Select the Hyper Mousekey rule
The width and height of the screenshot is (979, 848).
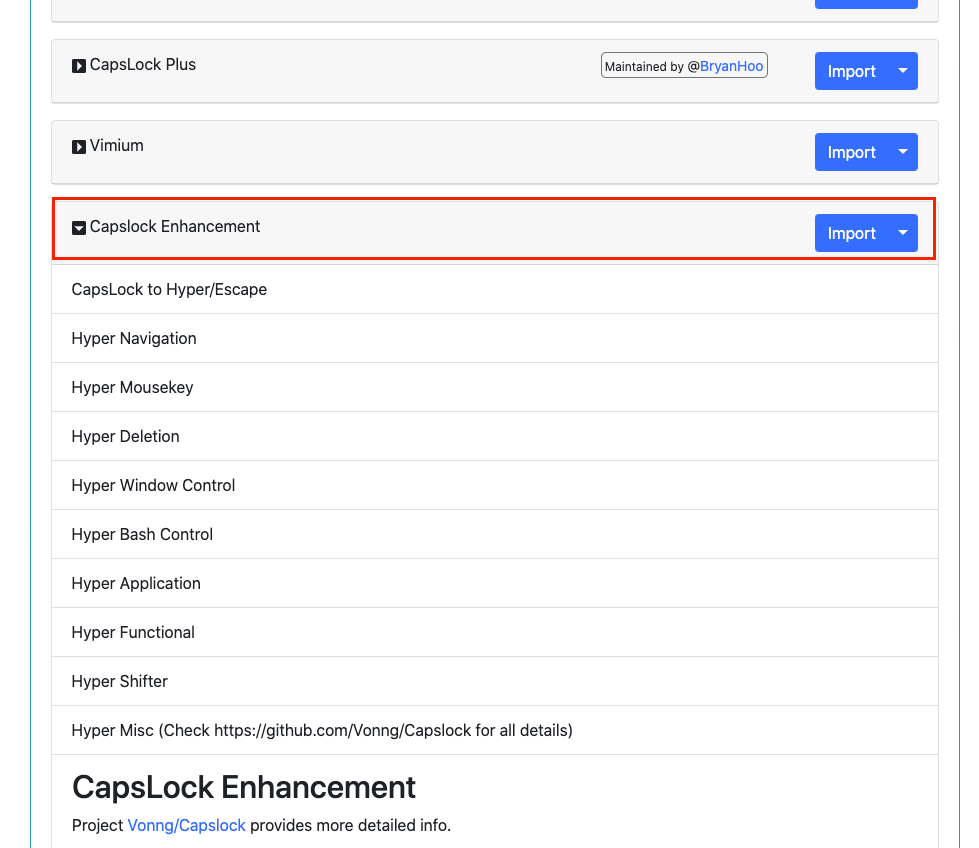494,387
